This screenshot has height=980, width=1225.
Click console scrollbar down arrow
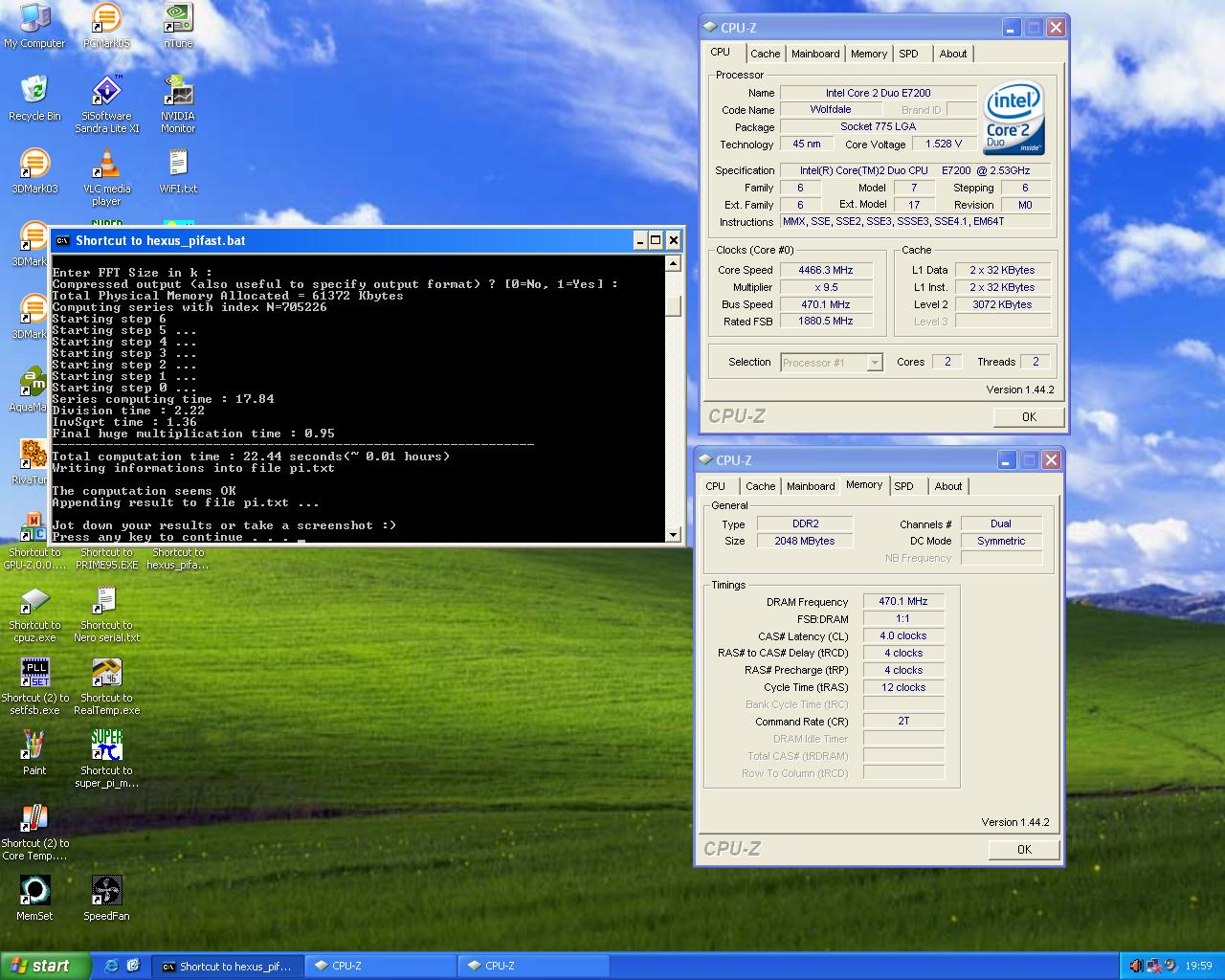click(673, 534)
